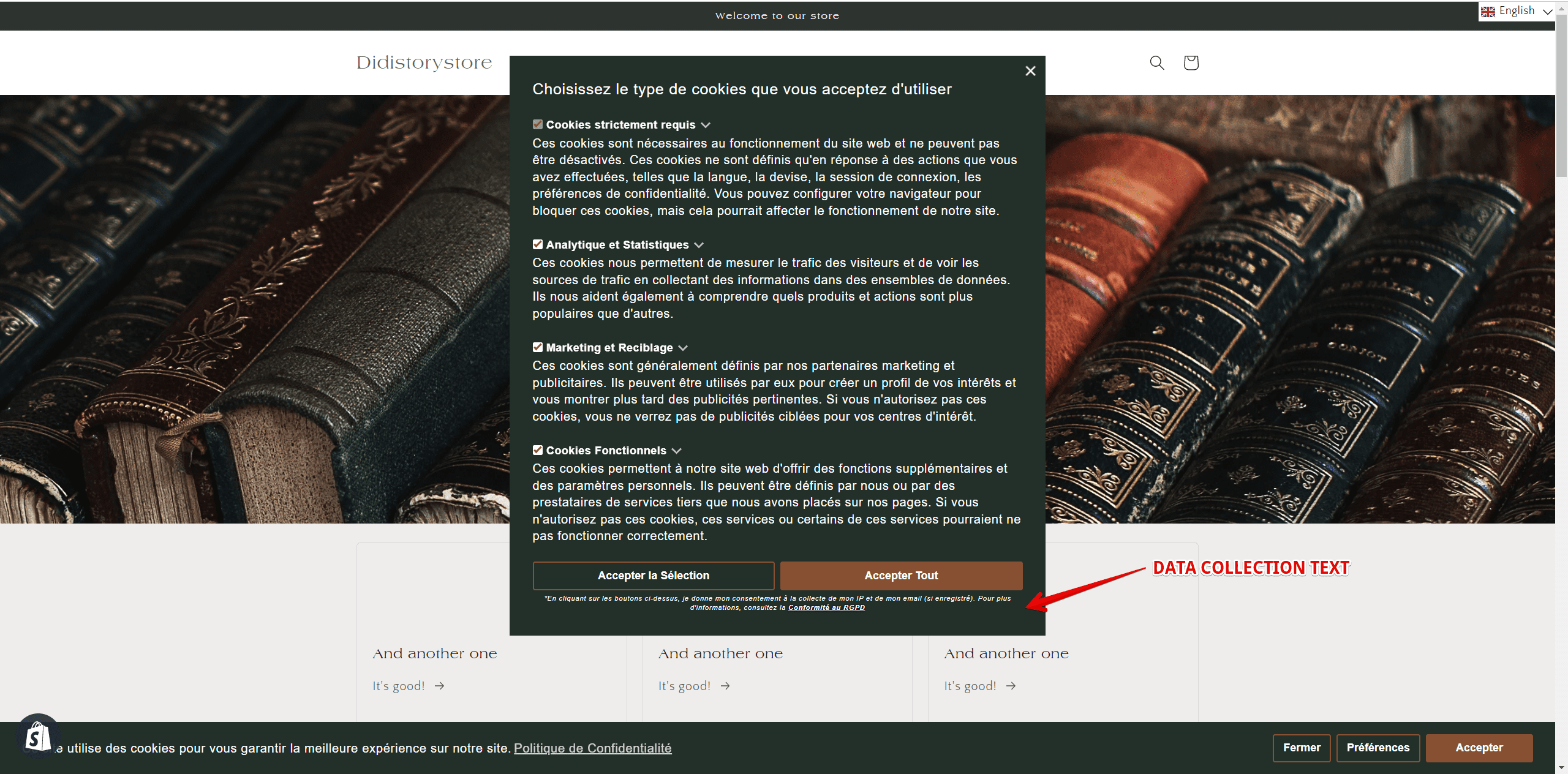The height and width of the screenshot is (774, 1568).
Task: Click Accepter la Sélection button
Action: click(x=653, y=576)
